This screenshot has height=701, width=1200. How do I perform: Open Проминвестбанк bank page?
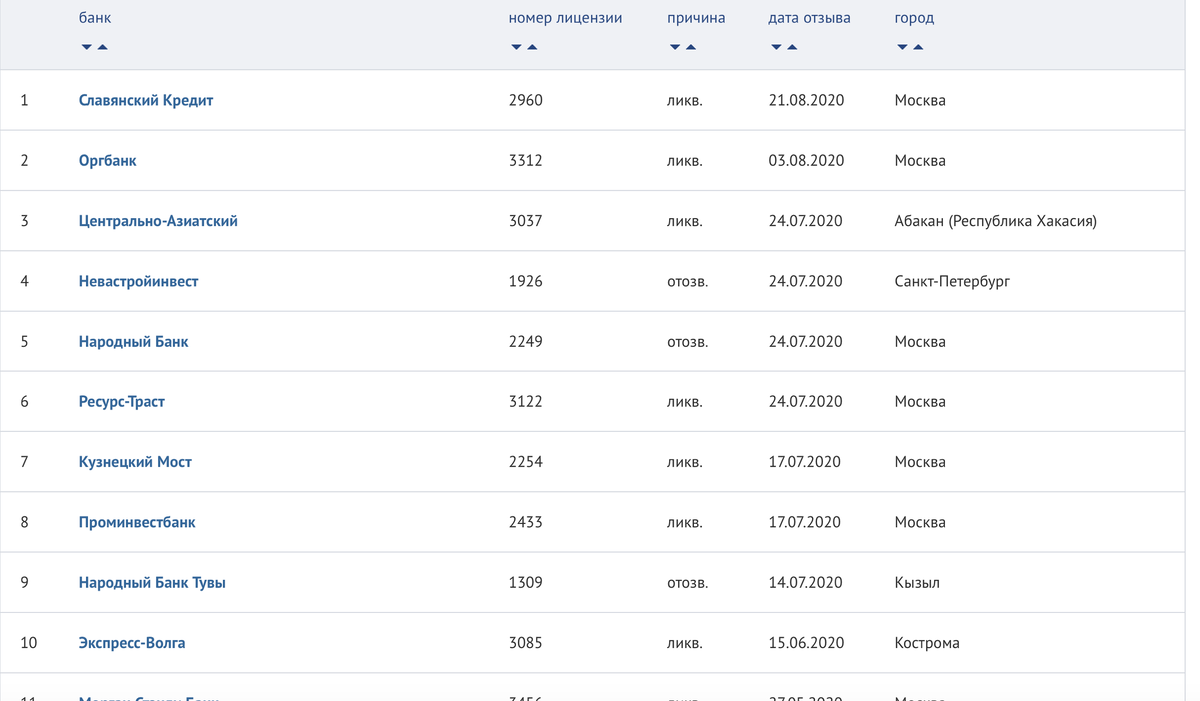click(137, 522)
